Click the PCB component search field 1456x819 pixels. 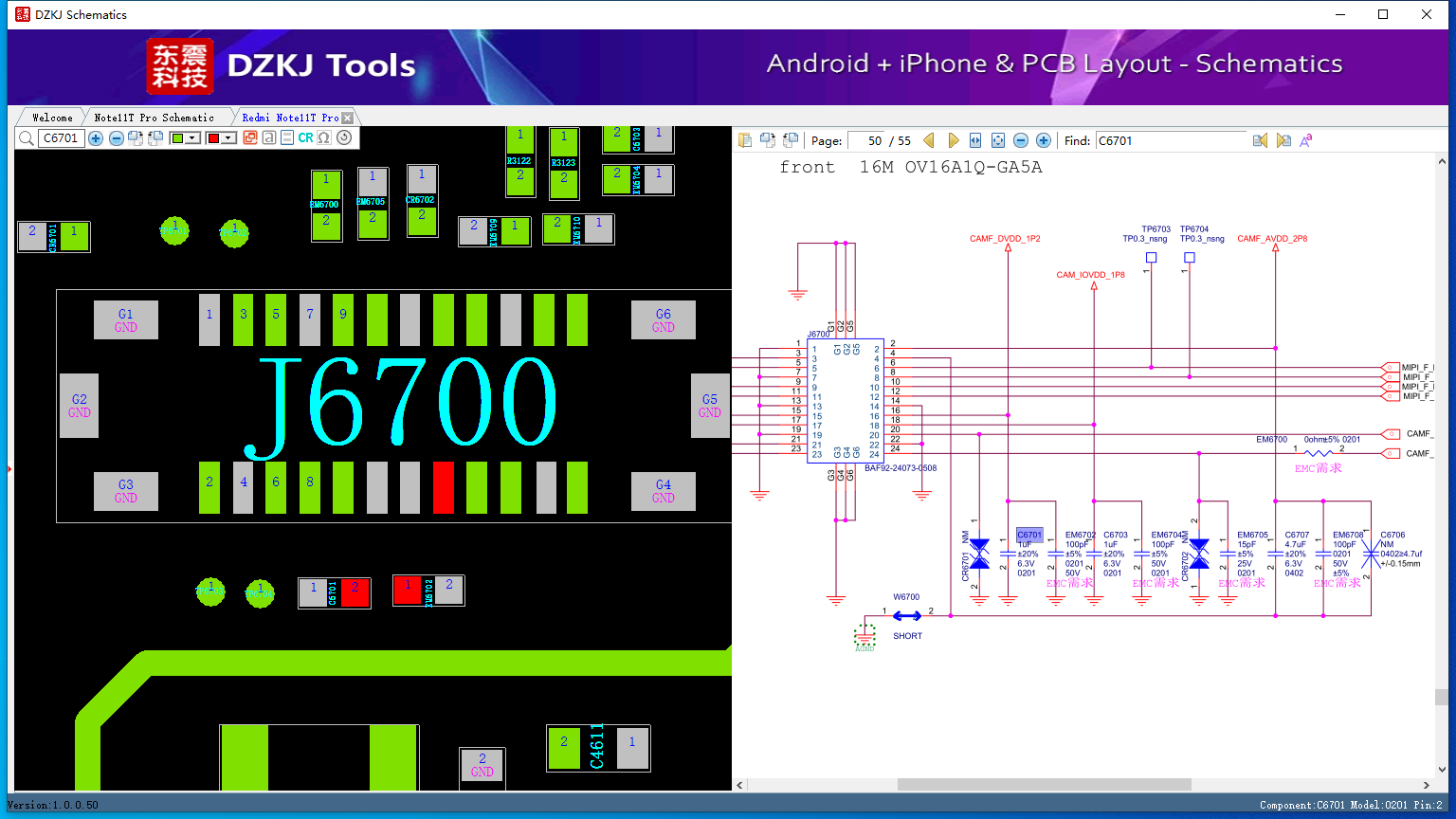tap(62, 138)
